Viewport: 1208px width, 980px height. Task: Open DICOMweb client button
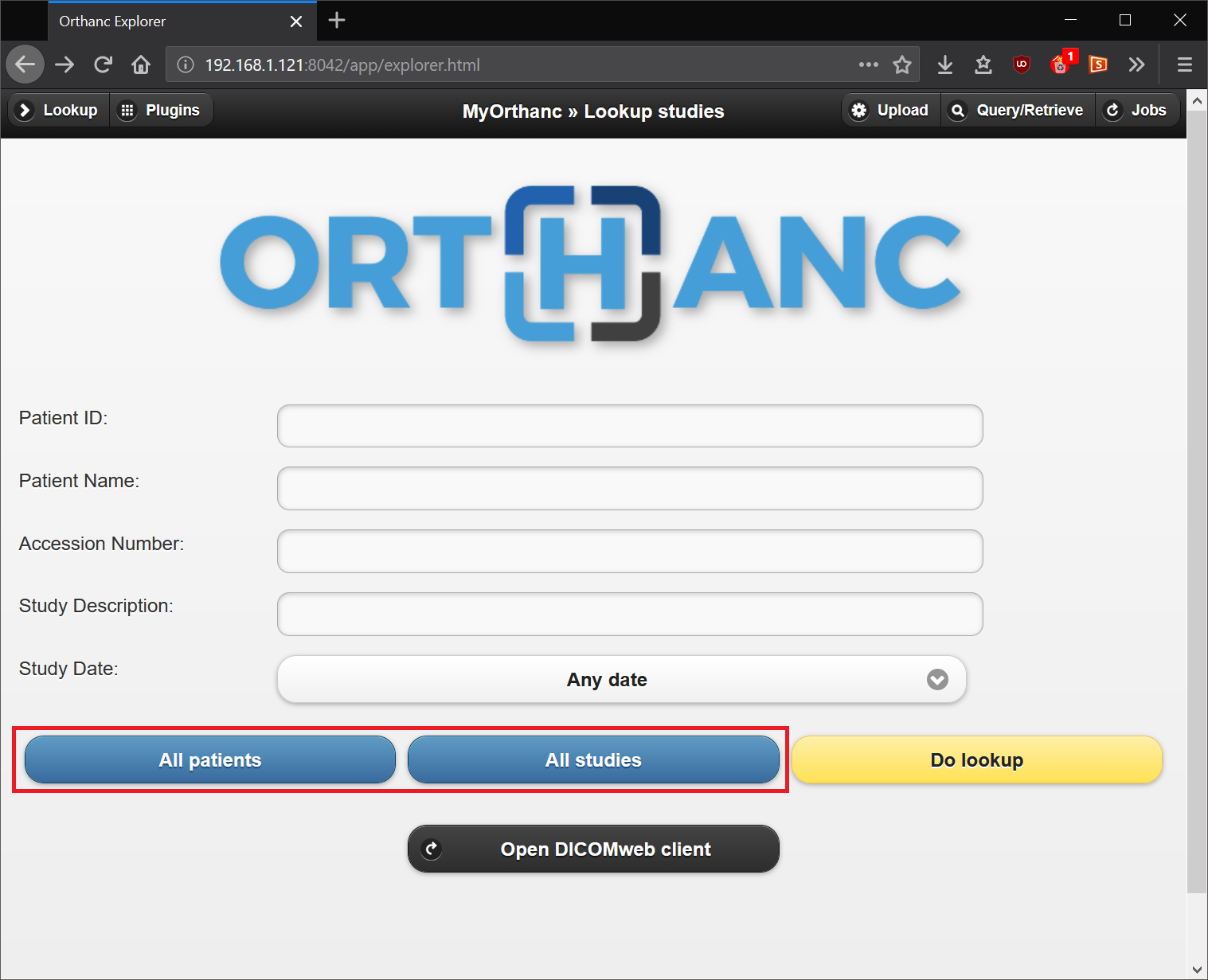tap(593, 849)
